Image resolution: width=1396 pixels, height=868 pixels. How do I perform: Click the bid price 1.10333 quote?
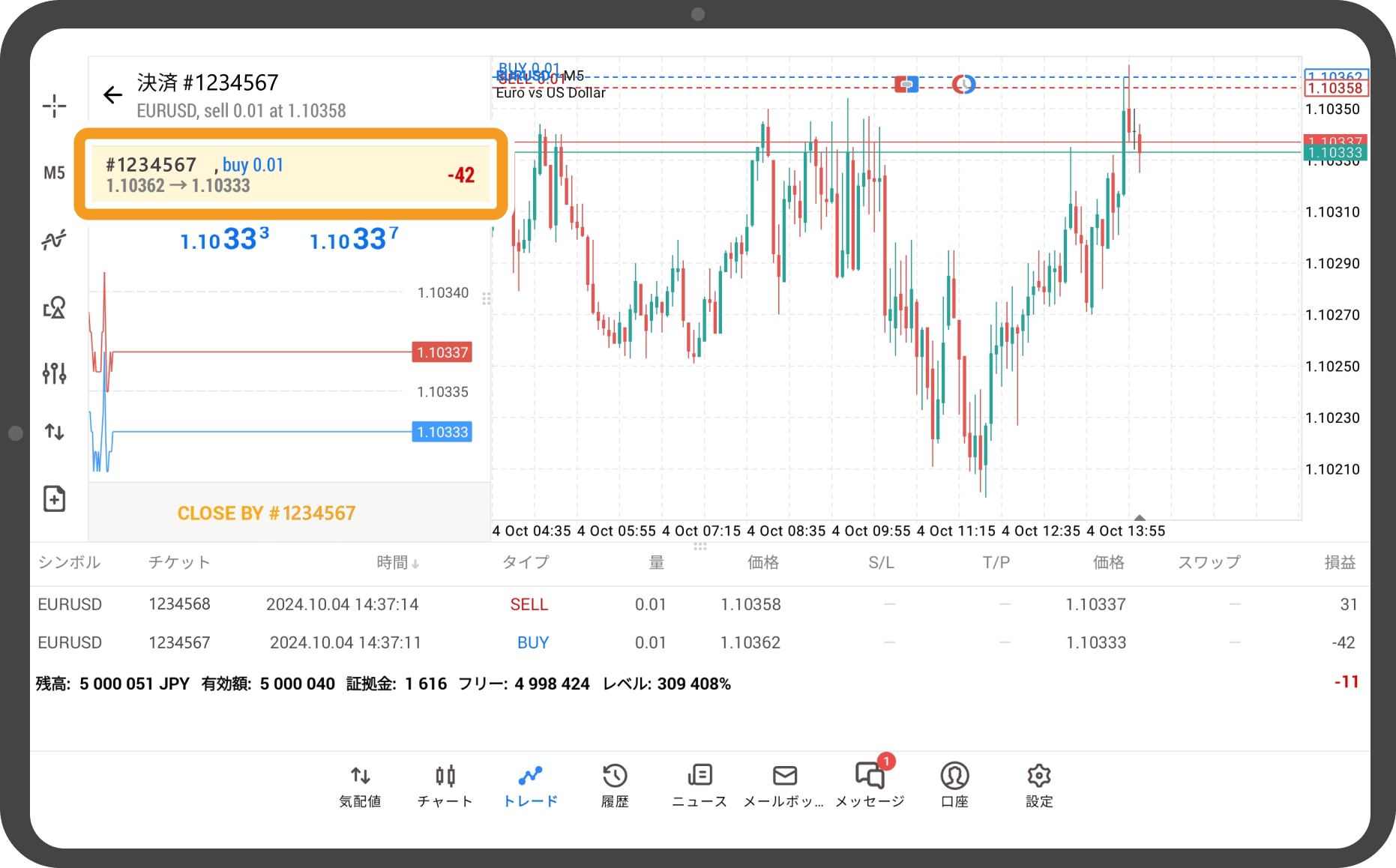tap(225, 239)
